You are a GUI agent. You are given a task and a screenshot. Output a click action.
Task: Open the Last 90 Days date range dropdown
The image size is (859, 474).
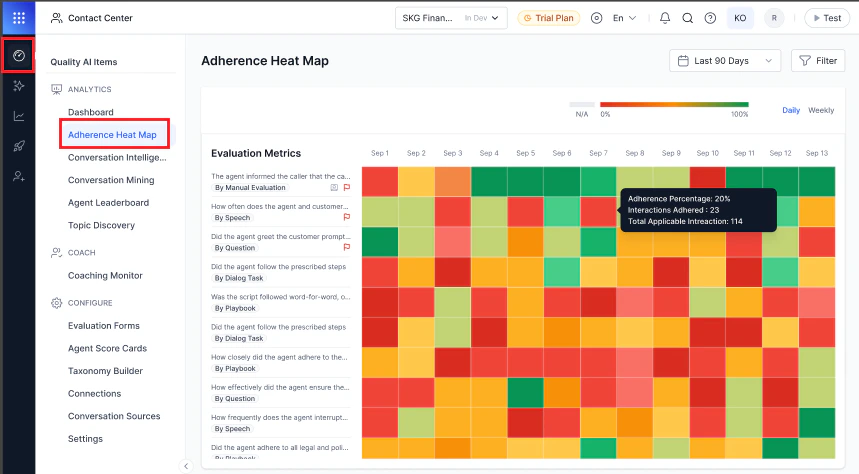click(x=724, y=61)
